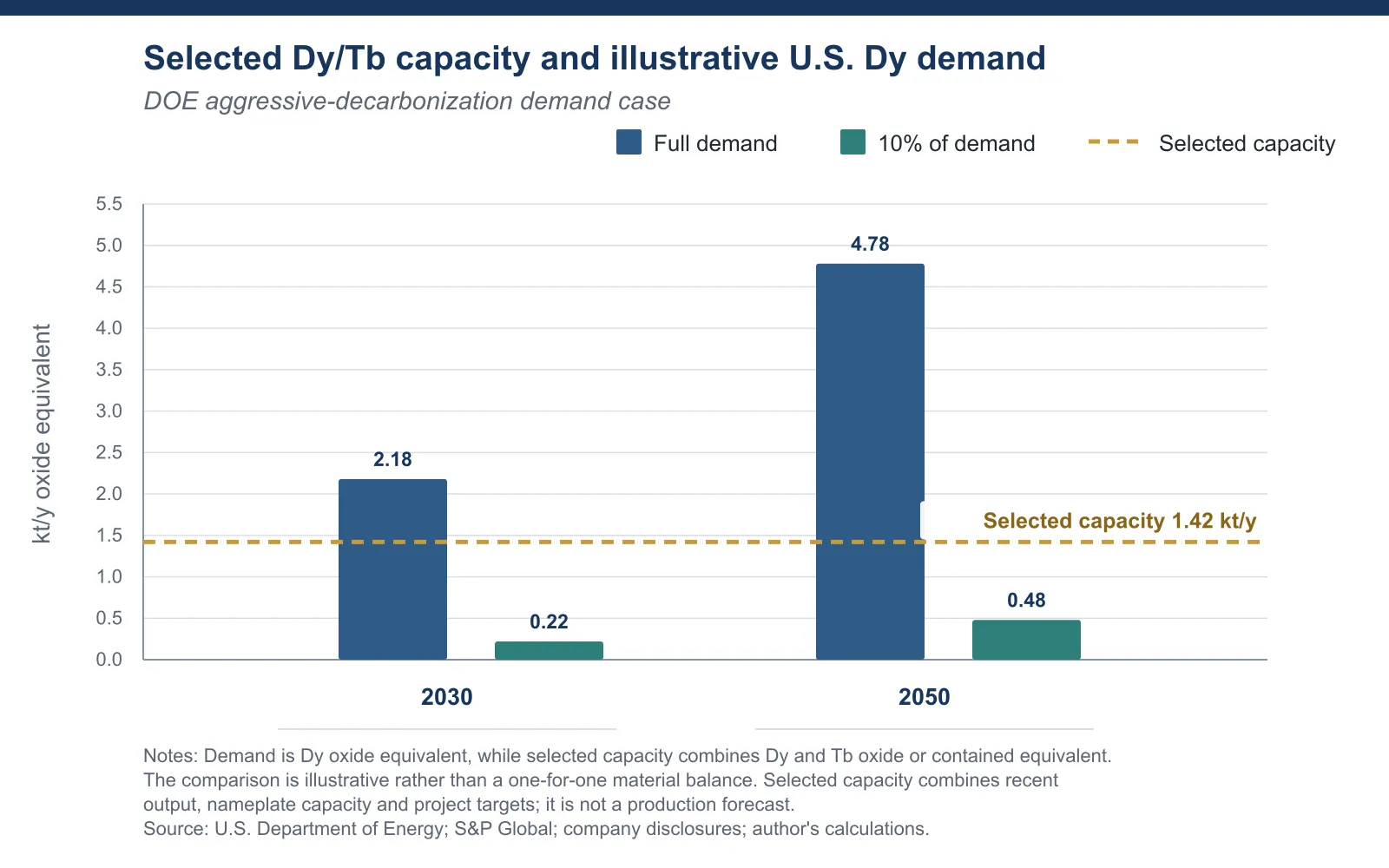
Task: Select the 2030 full demand bar
Action: tap(392, 569)
